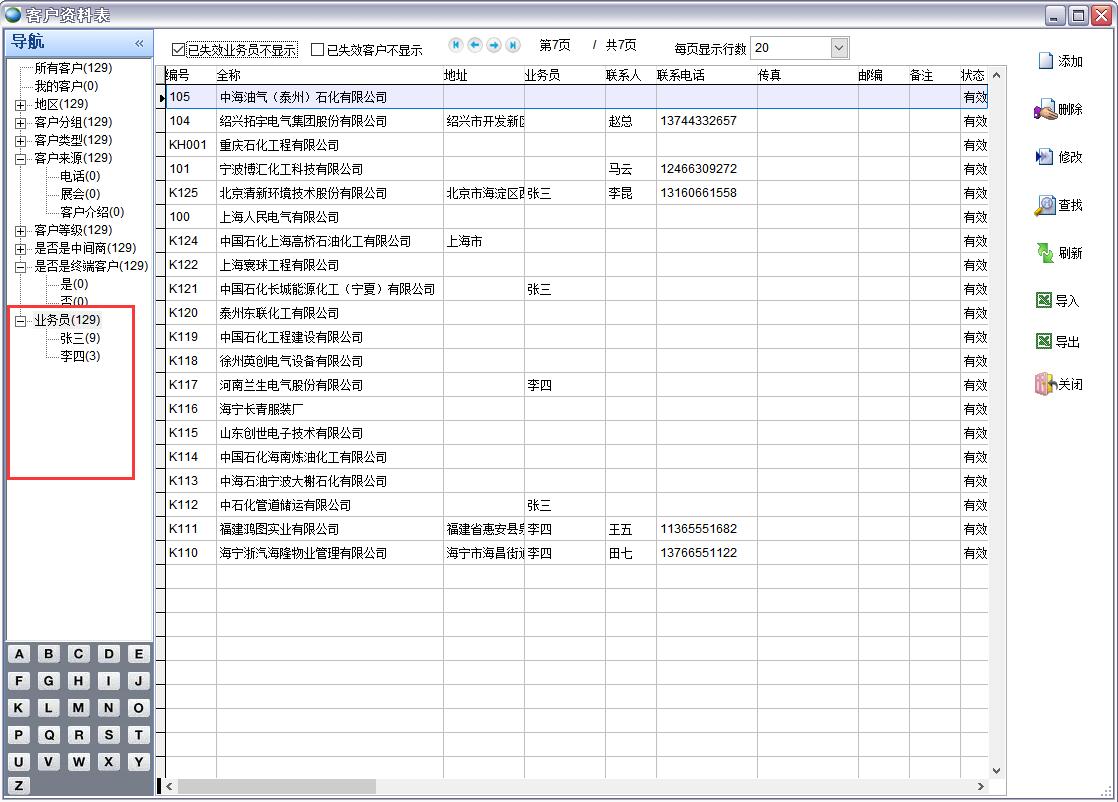Enable 已失效客户不显示 checkbox
Image resolution: width=1118 pixels, height=802 pixels.
tap(318, 49)
